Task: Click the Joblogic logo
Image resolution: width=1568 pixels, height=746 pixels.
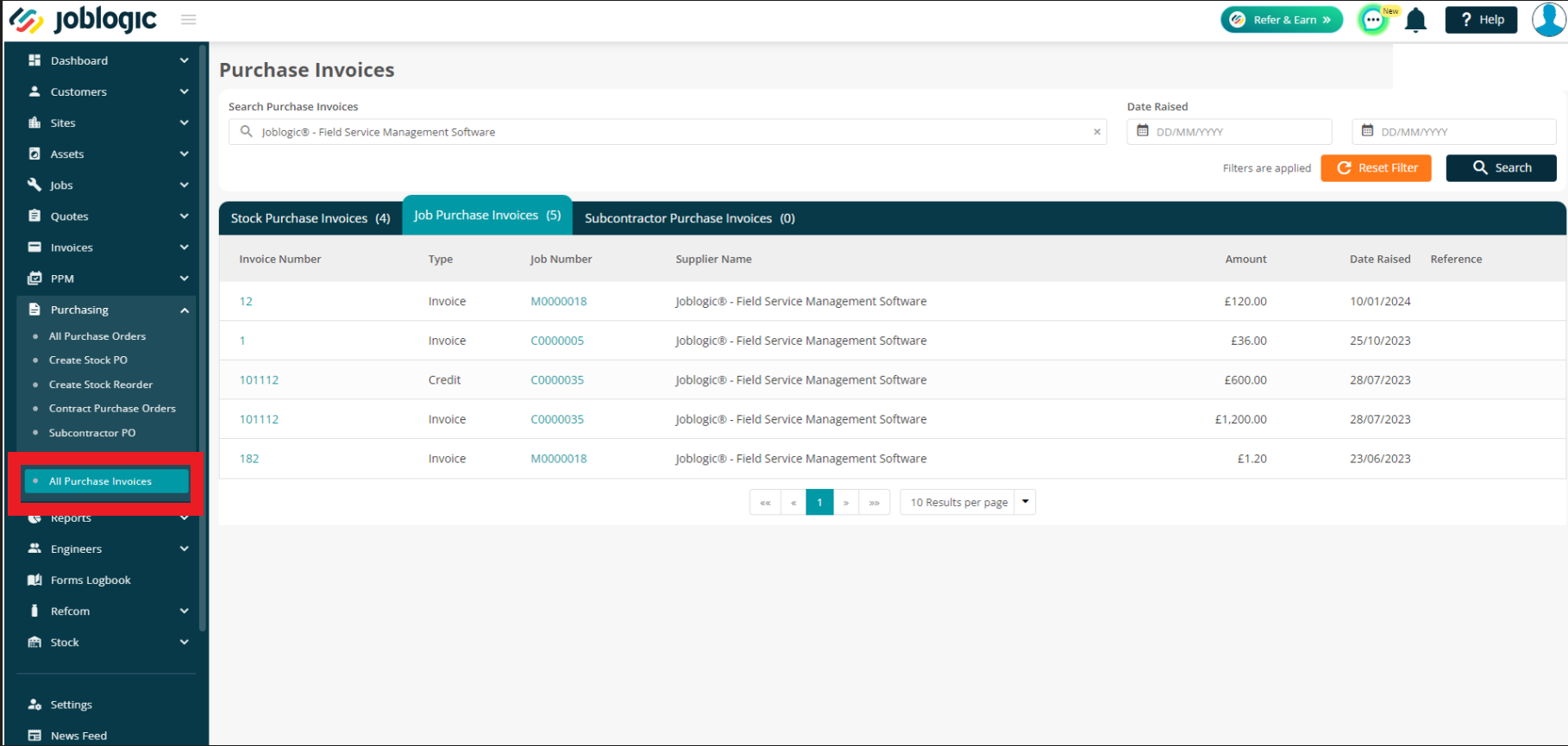Action: [x=83, y=20]
